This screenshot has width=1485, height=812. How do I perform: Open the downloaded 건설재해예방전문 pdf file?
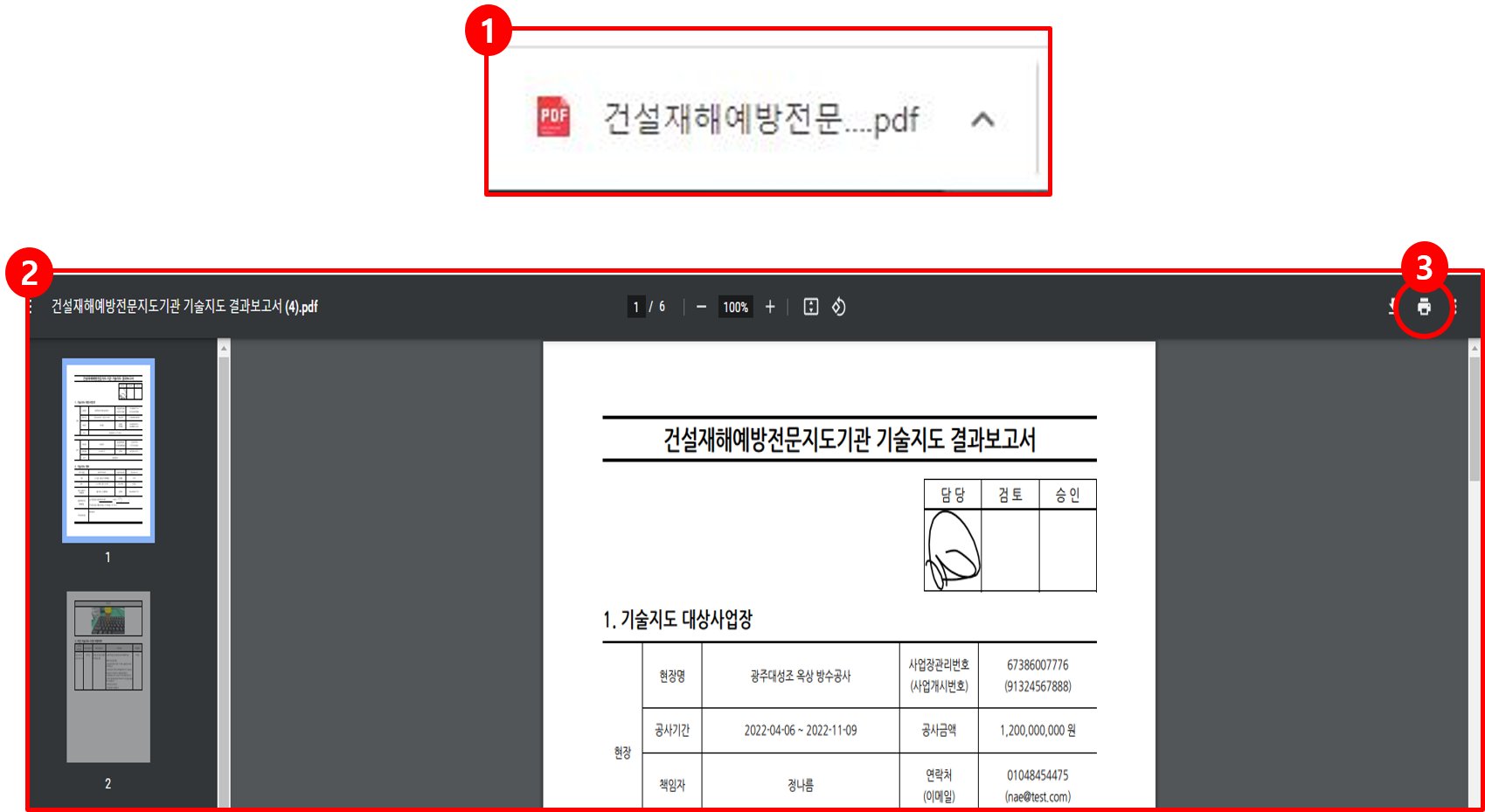[760, 119]
